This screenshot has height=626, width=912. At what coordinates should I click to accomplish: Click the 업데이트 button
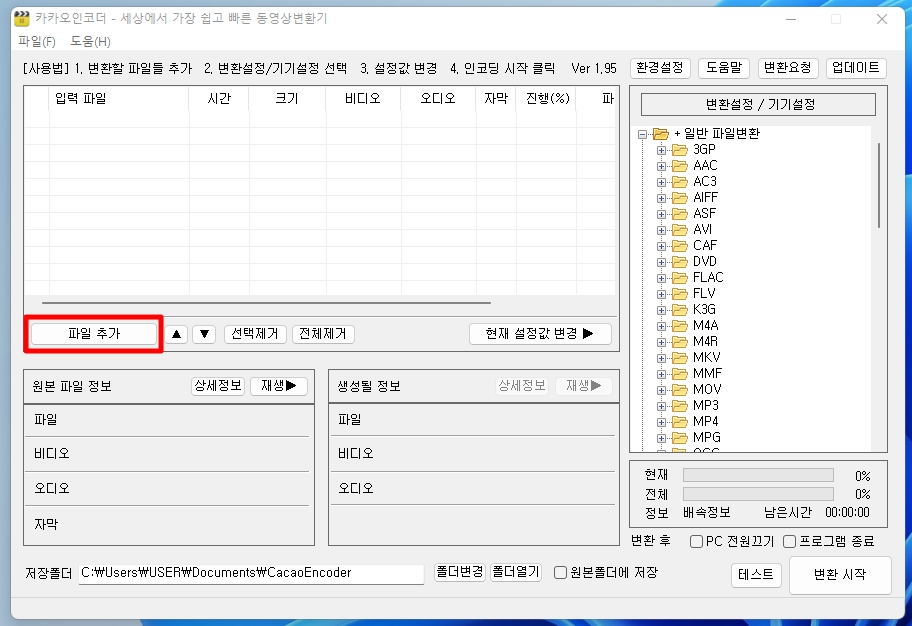click(856, 68)
